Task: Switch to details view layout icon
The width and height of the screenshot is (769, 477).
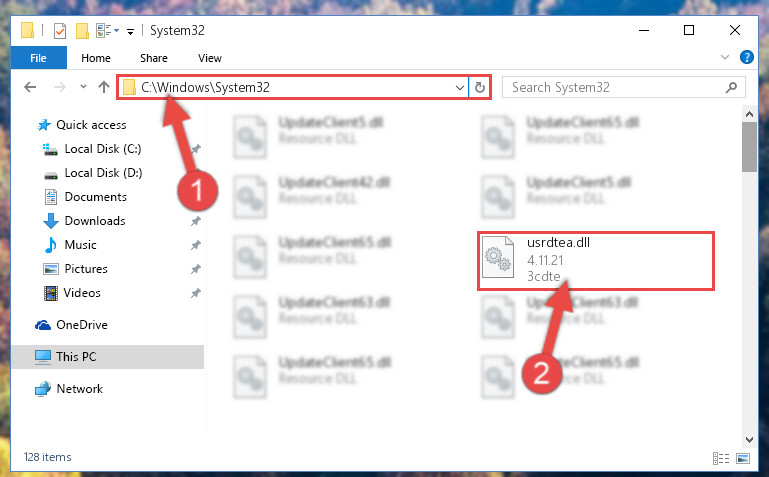Action: [720, 458]
